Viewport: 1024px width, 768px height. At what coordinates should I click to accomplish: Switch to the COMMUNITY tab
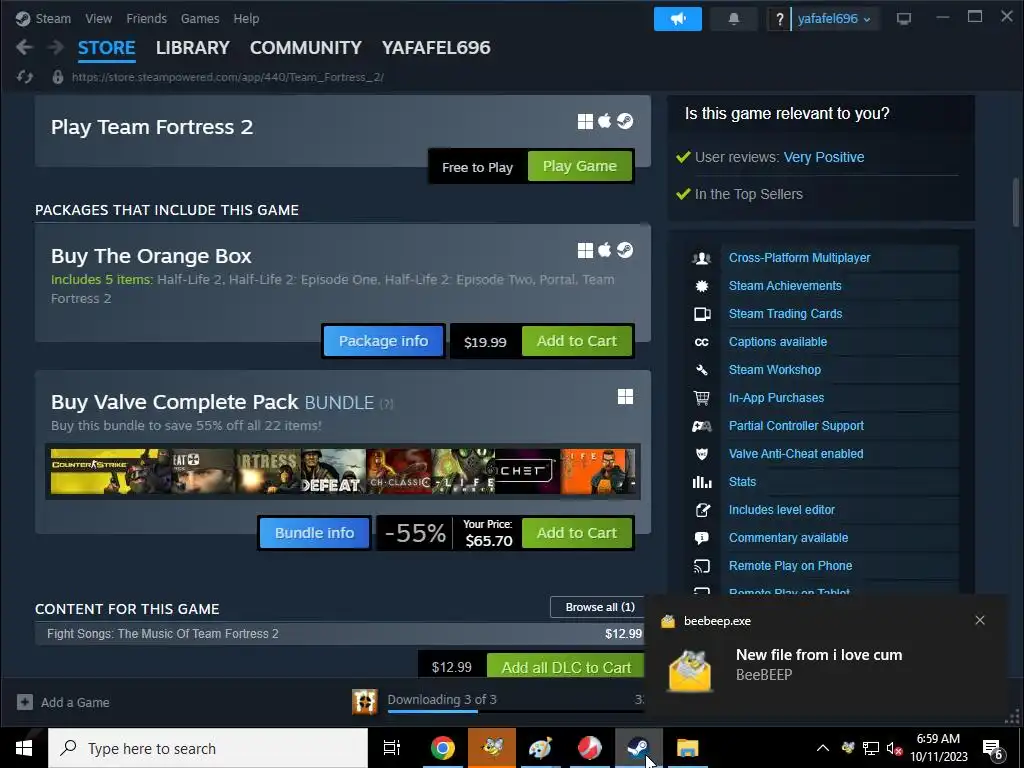pyautogui.click(x=306, y=48)
